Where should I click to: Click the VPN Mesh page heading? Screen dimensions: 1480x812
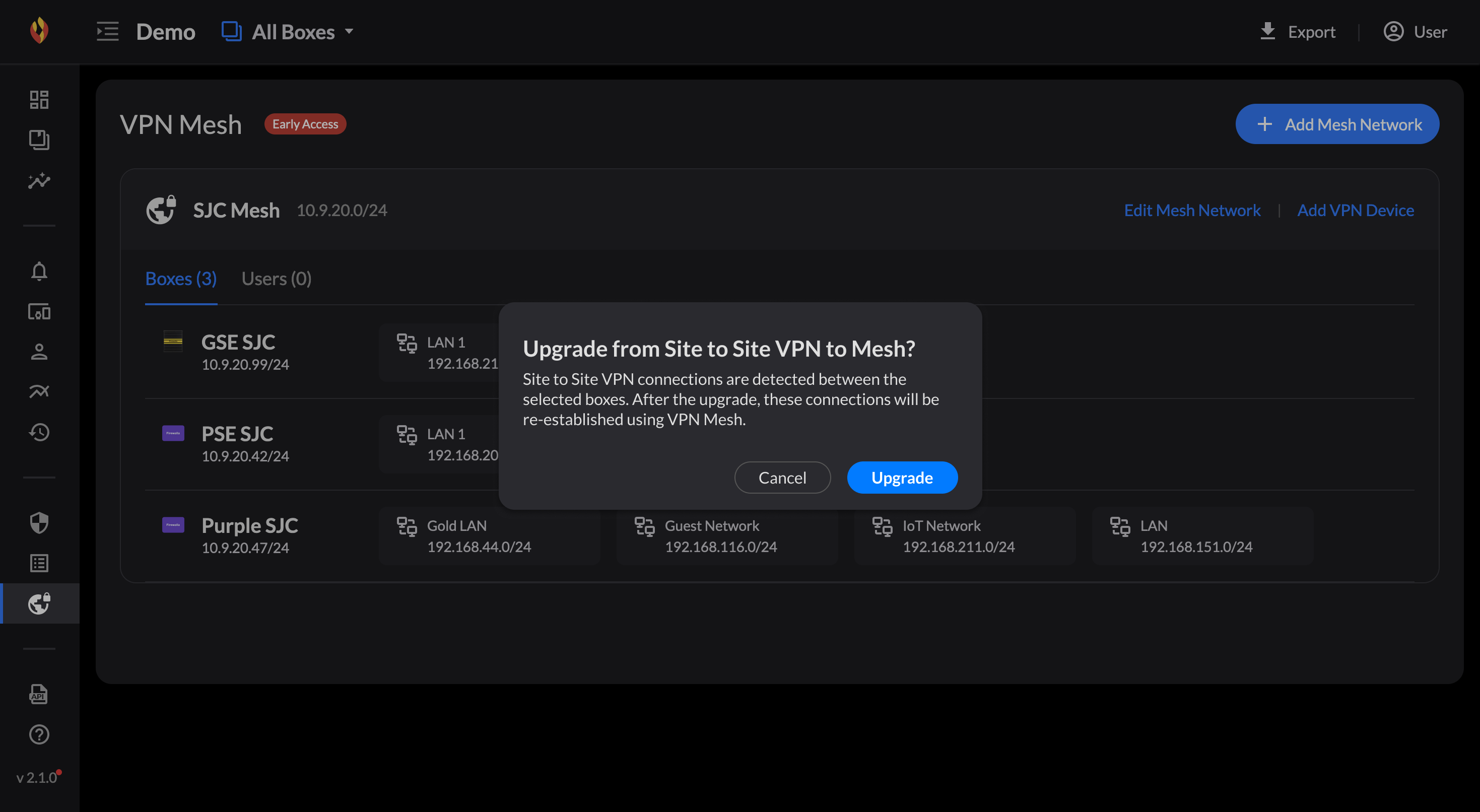(181, 125)
